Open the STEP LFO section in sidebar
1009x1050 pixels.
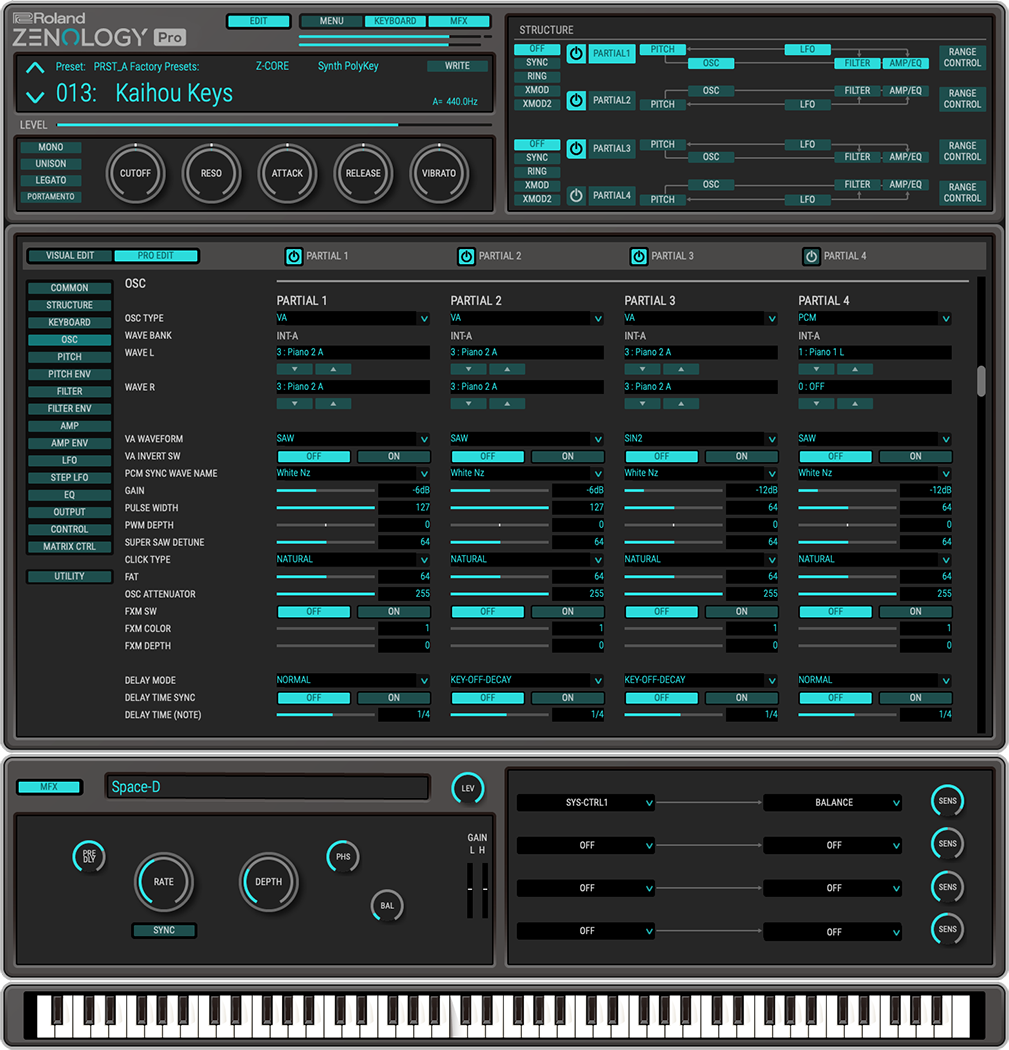[70, 478]
